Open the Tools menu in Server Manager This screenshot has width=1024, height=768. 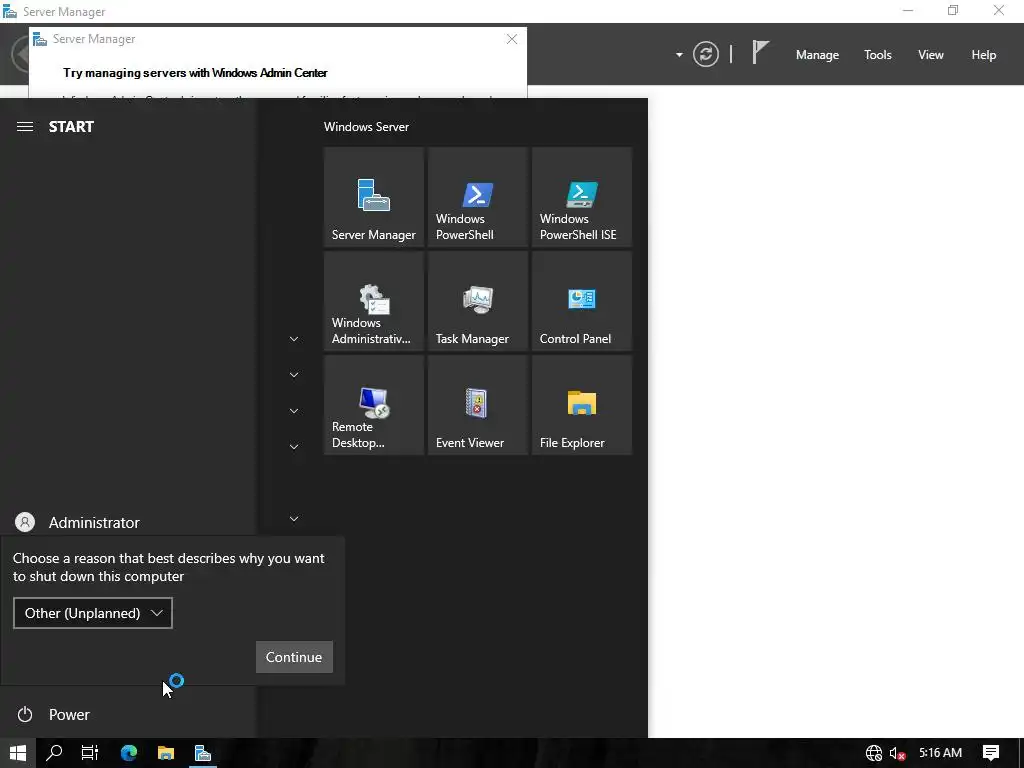pyautogui.click(x=877, y=55)
